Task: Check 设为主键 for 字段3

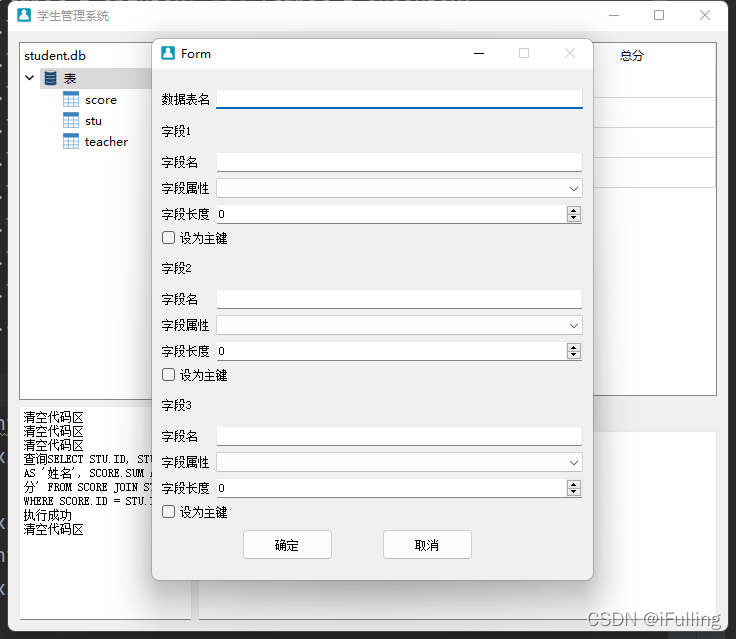Action: pos(169,512)
